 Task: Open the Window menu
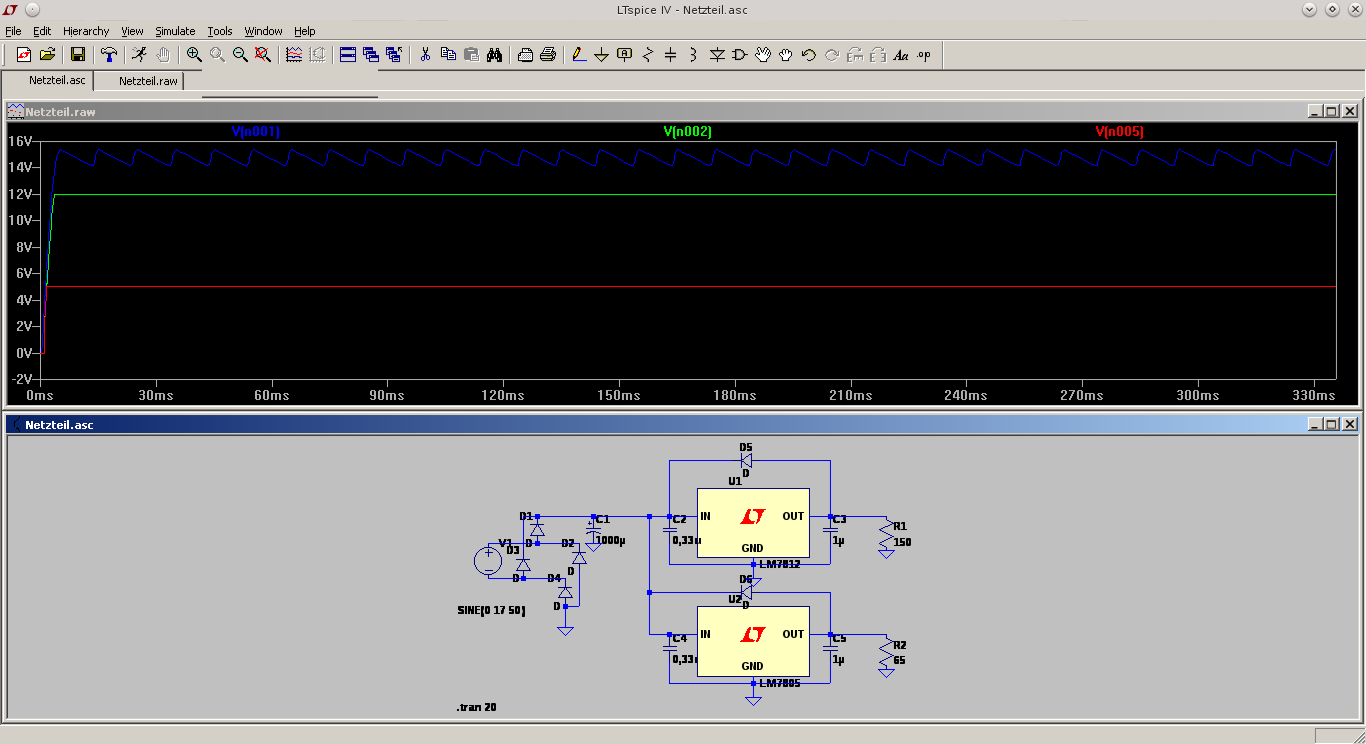[264, 31]
